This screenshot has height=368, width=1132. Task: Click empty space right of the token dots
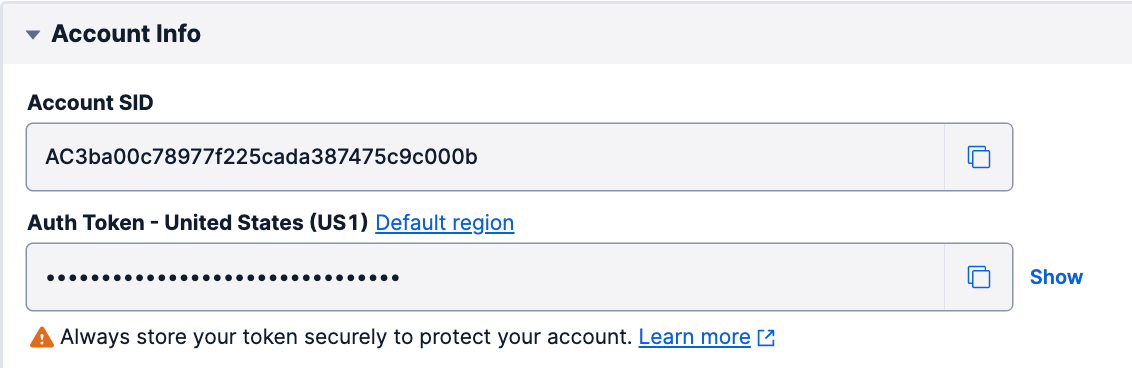[671, 277]
